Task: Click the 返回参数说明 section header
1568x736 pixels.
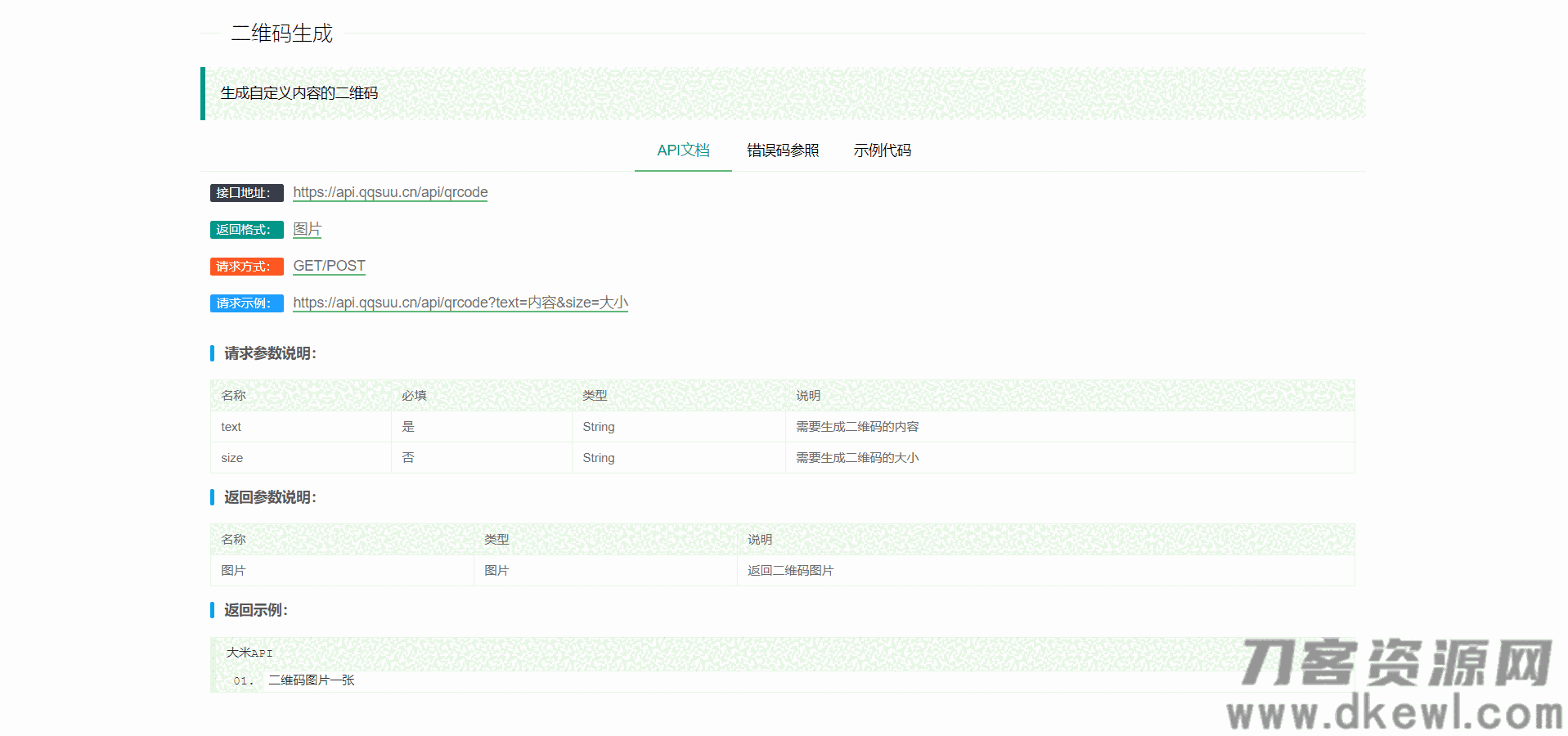Action: pos(270,497)
